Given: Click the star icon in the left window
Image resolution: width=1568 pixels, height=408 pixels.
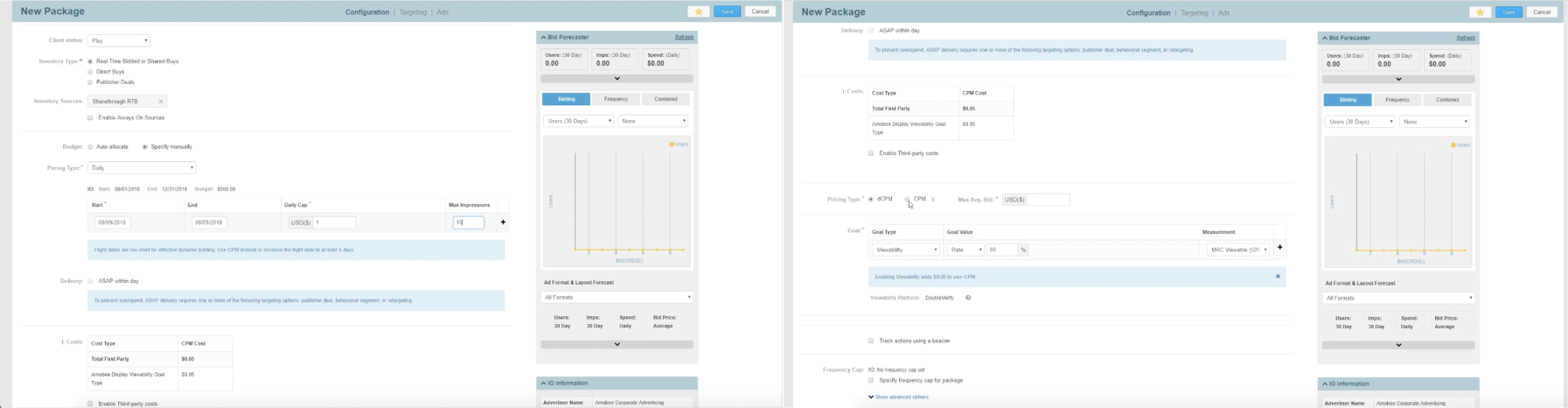Looking at the screenshot, I should [698, 11].
